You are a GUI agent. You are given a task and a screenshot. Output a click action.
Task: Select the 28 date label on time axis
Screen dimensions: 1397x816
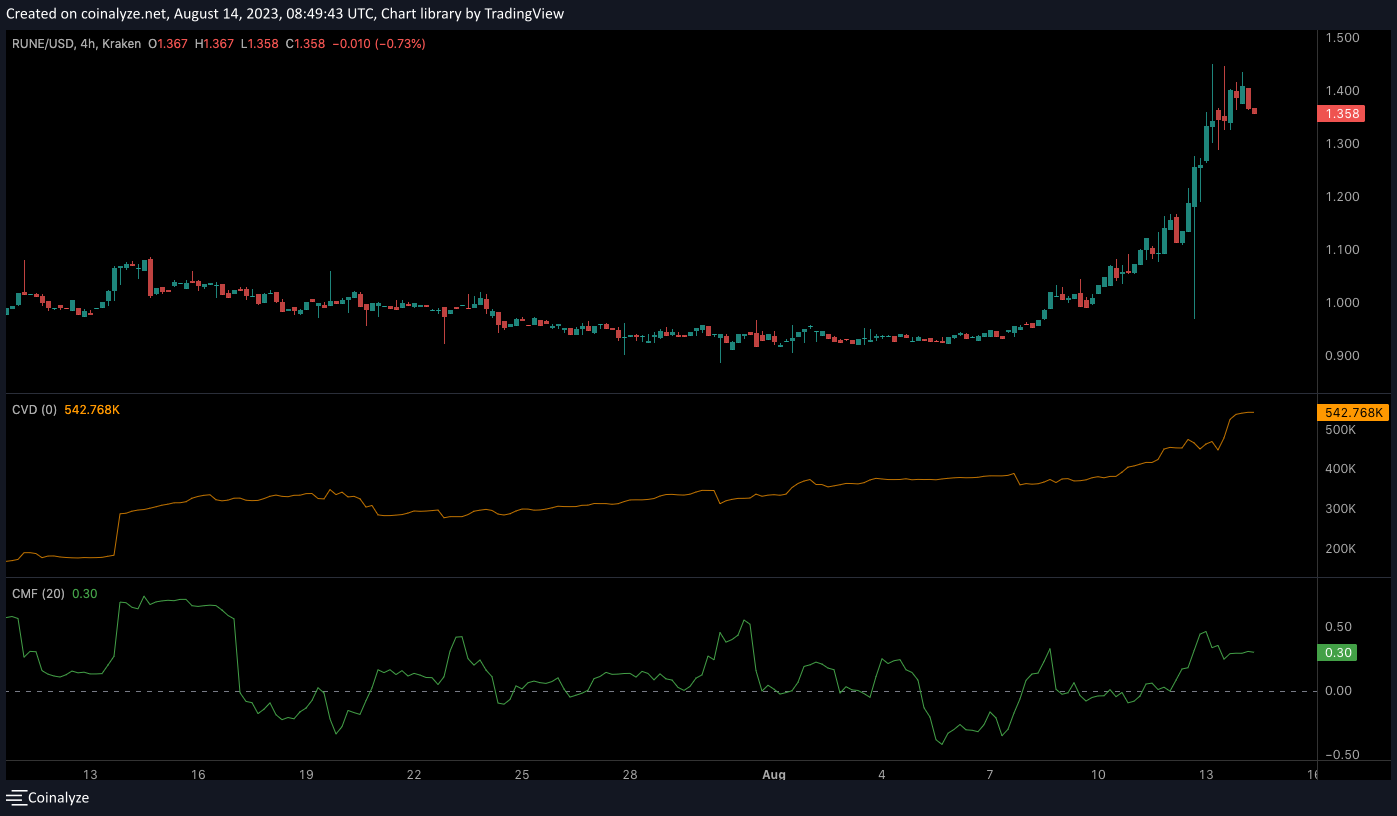point(630,774)
